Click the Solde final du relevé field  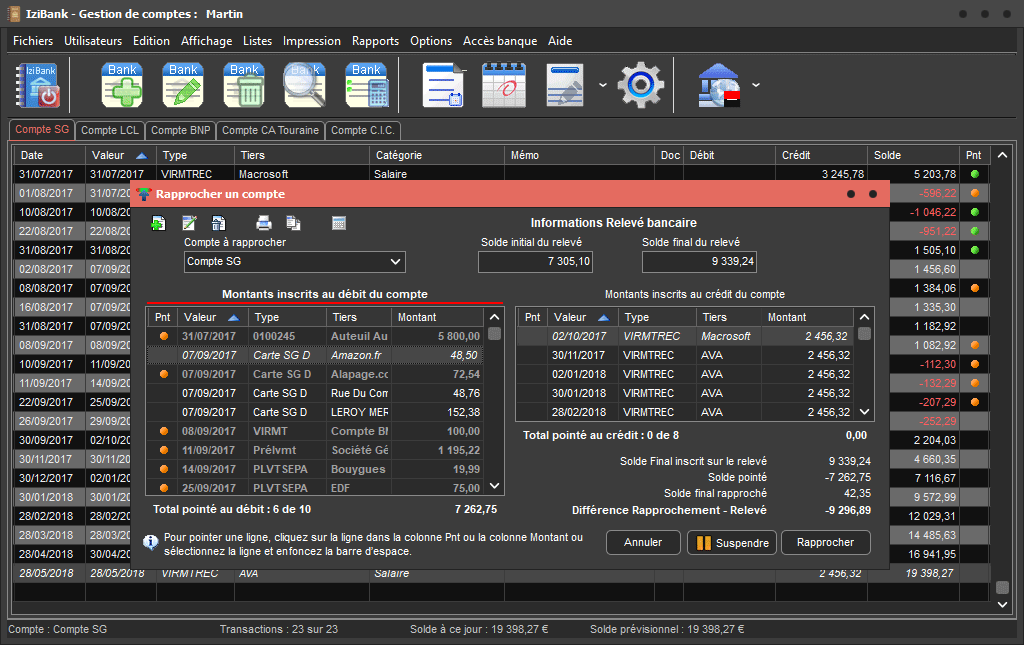(x=700, y=262)
